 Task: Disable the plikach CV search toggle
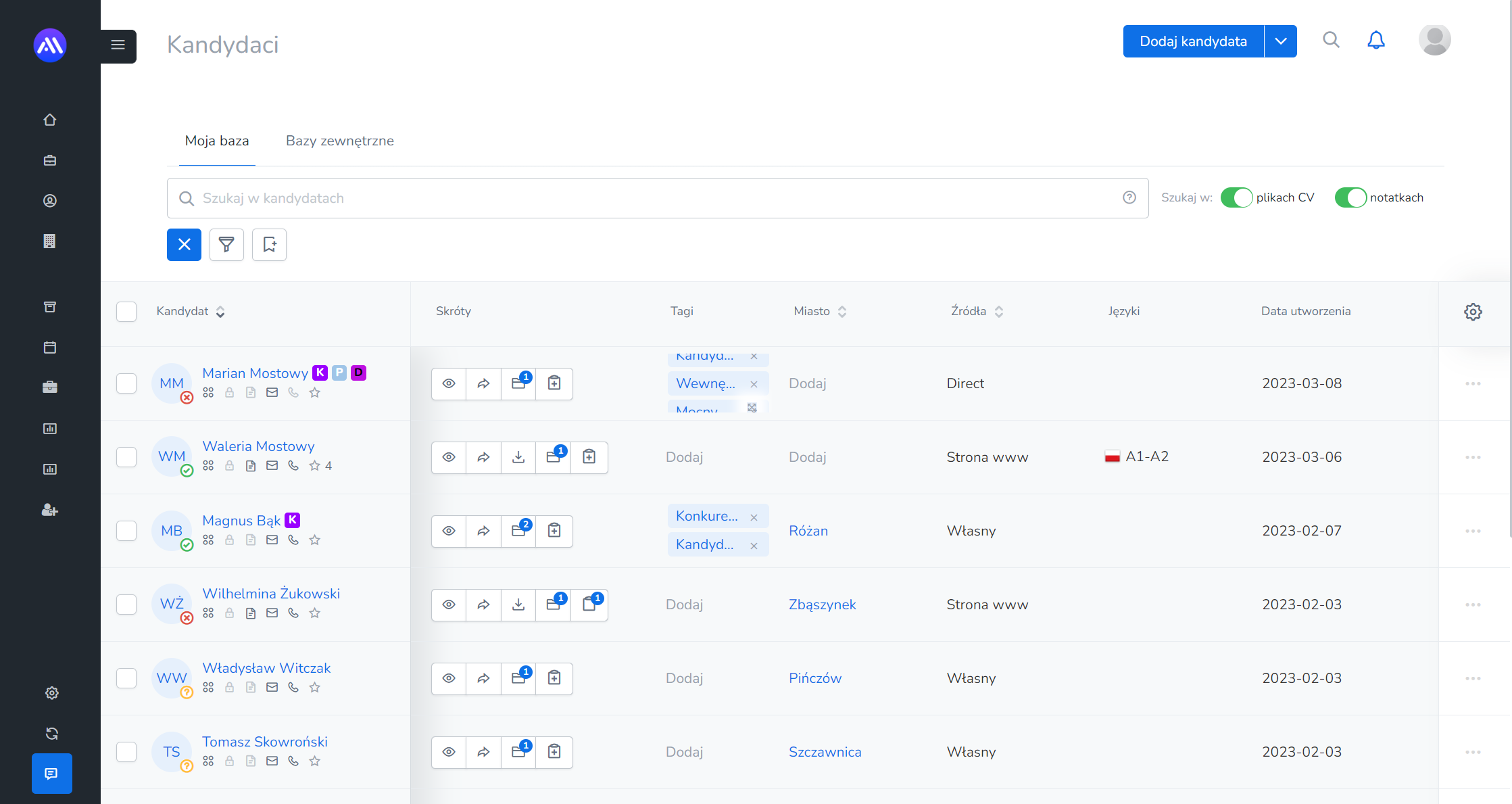click(x=1237, y=197)
